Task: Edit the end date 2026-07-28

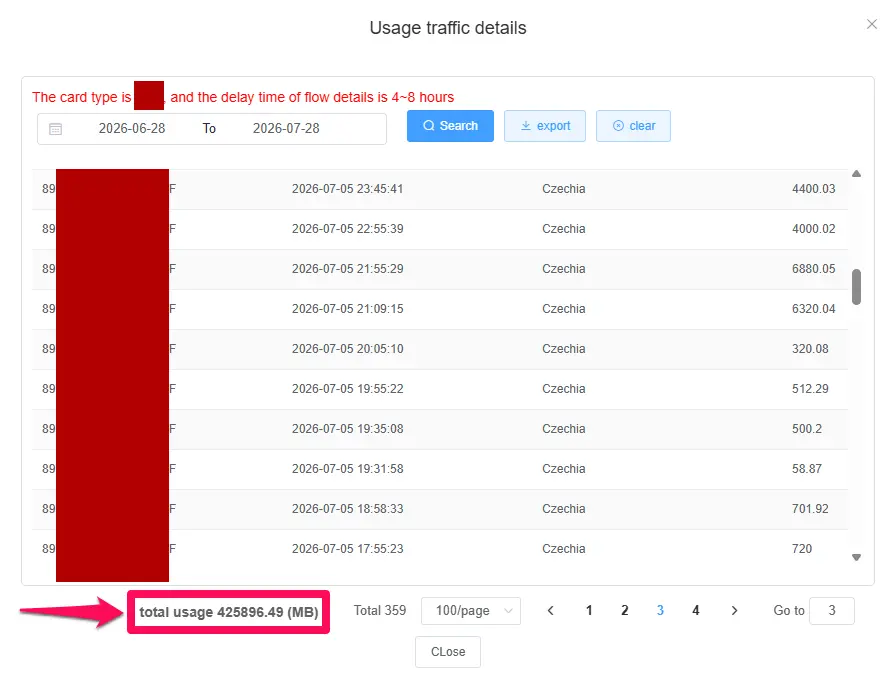Action: (x=286, y=129)
